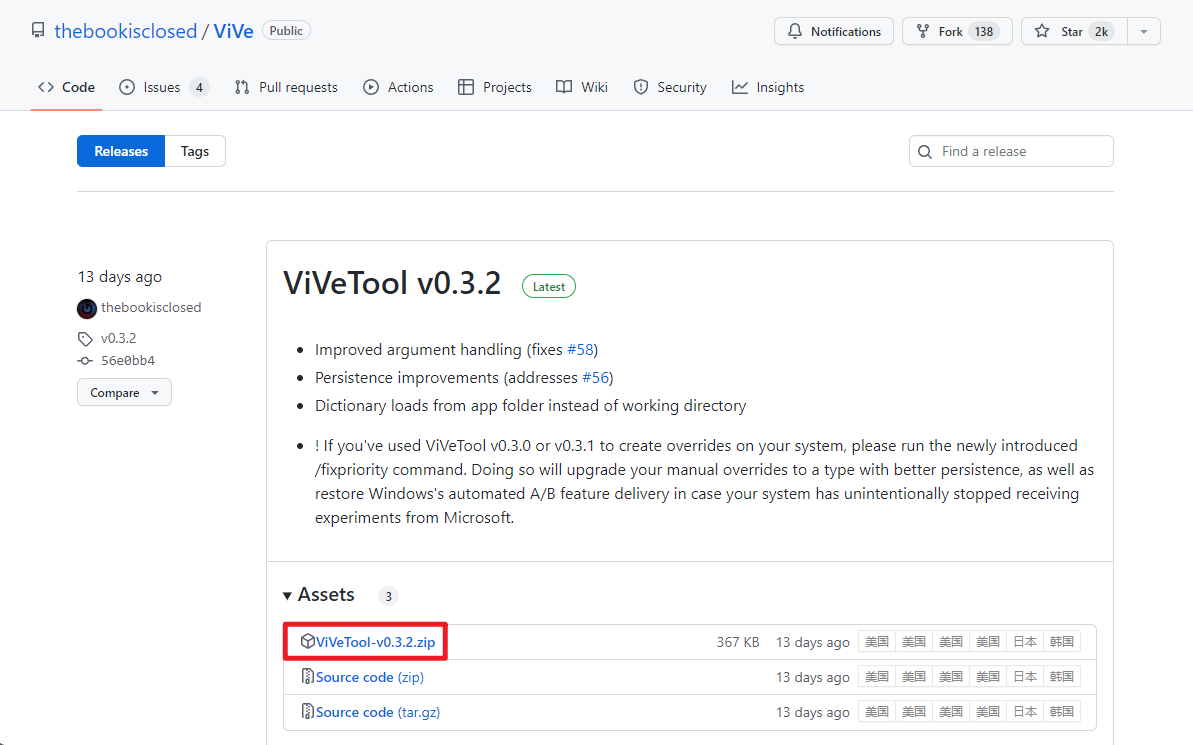Image resolution: width=1193 pixels, height=745 pixels.
Task: Open the star lists dropdown arrow
Action: tap(1144, 31)
